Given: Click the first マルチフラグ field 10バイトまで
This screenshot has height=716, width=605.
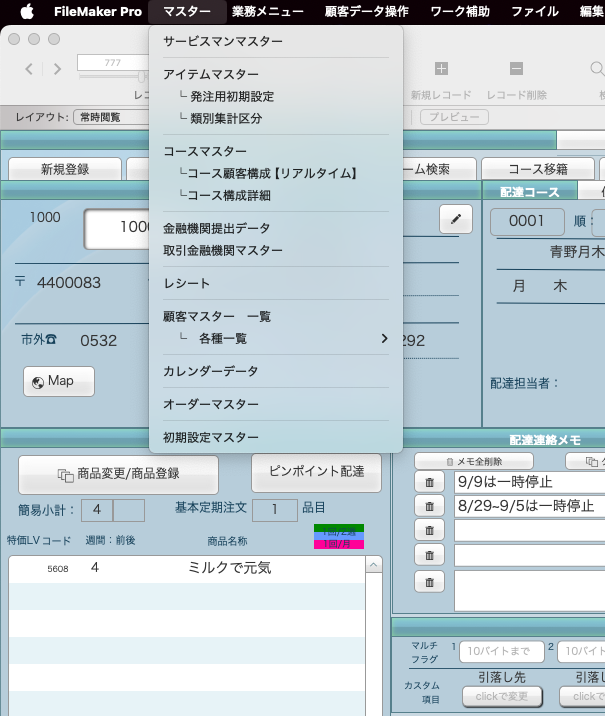Looking at the screenshot, I should 501,651.
